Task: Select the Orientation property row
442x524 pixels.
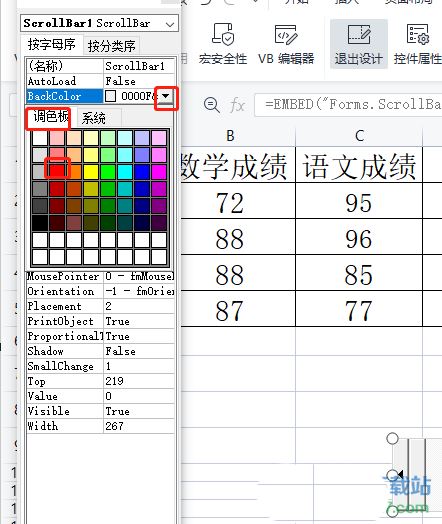Action: tap(100, 291)
